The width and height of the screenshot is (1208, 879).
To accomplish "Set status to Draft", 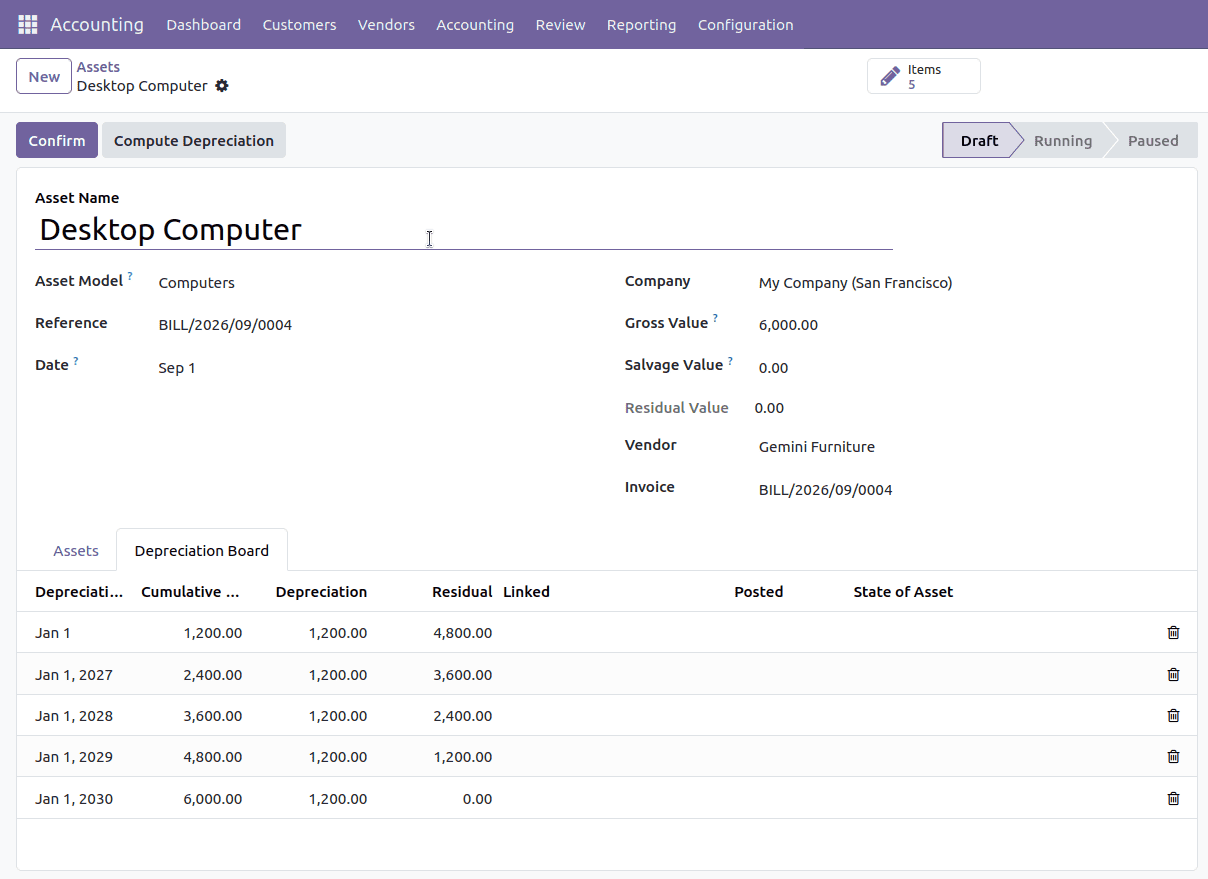I will pos(979,141).
